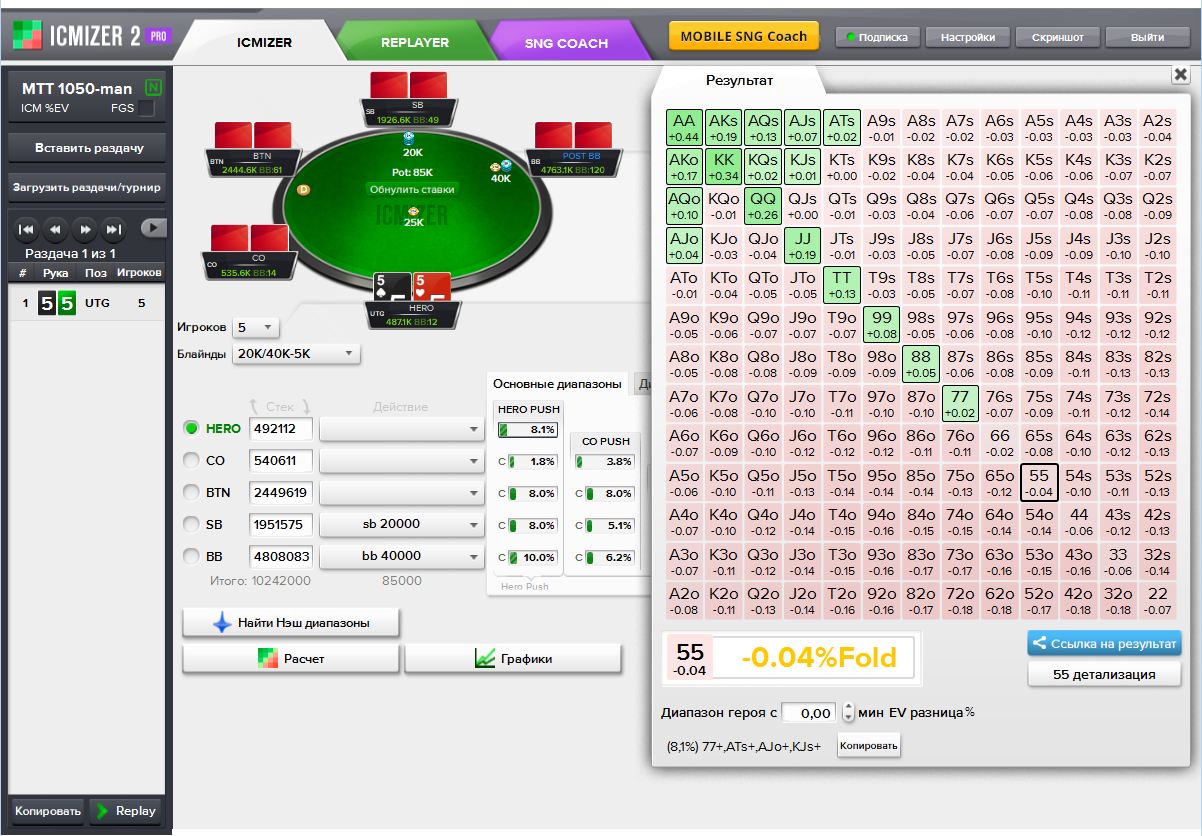Image resolution: width=1202 pixels, height=836 pixels.
Task: Click the BB player's face-down cards
Action: click(574, 136)
